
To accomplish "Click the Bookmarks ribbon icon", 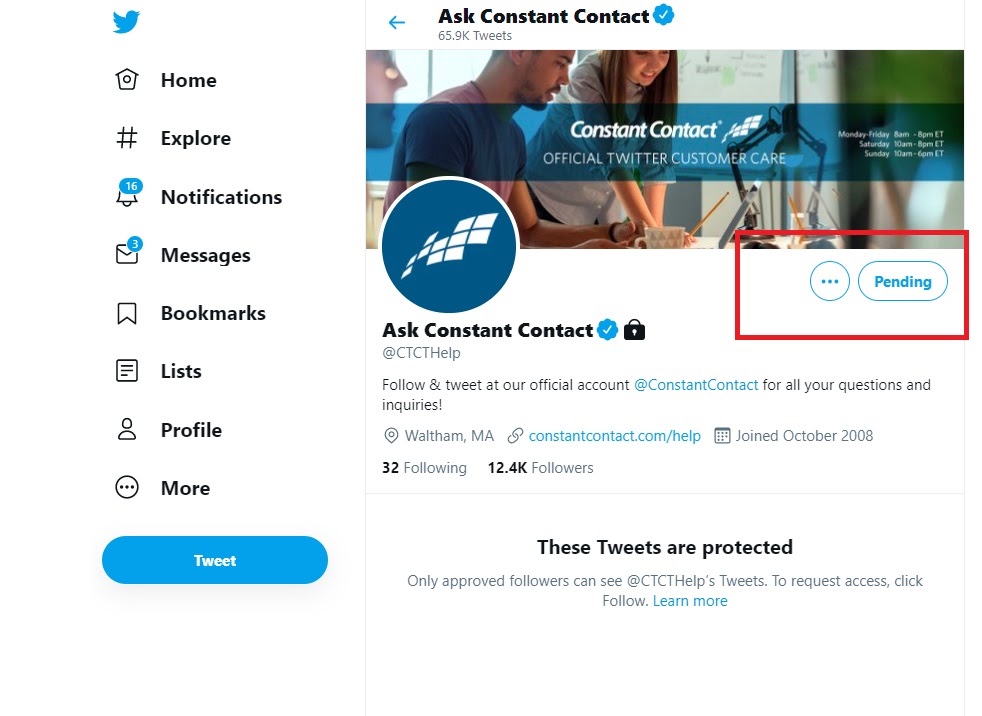I will pyautogui.click(x=127, y=313).
